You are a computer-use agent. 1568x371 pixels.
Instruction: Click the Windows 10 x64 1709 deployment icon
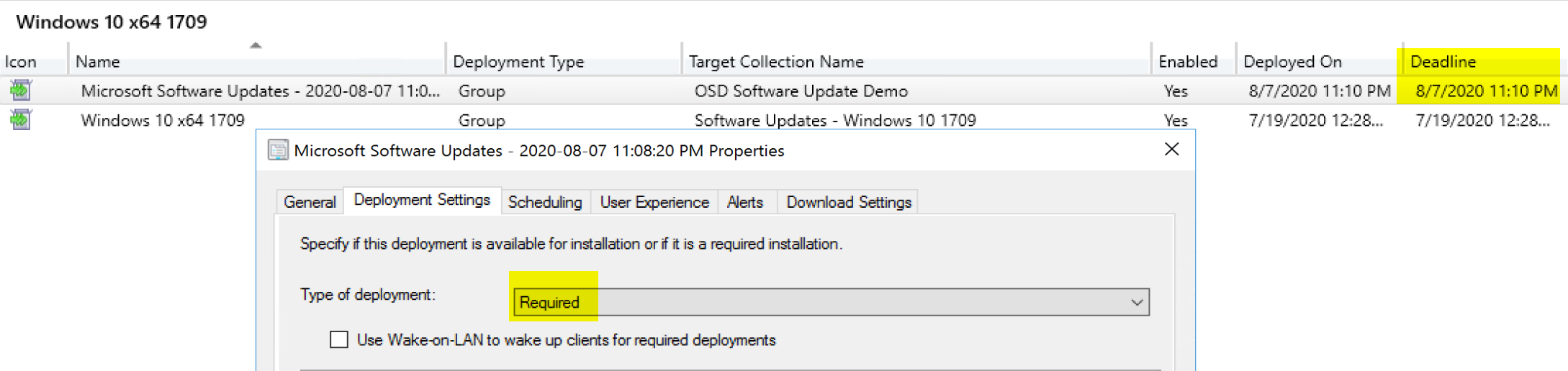click(20, 119)
